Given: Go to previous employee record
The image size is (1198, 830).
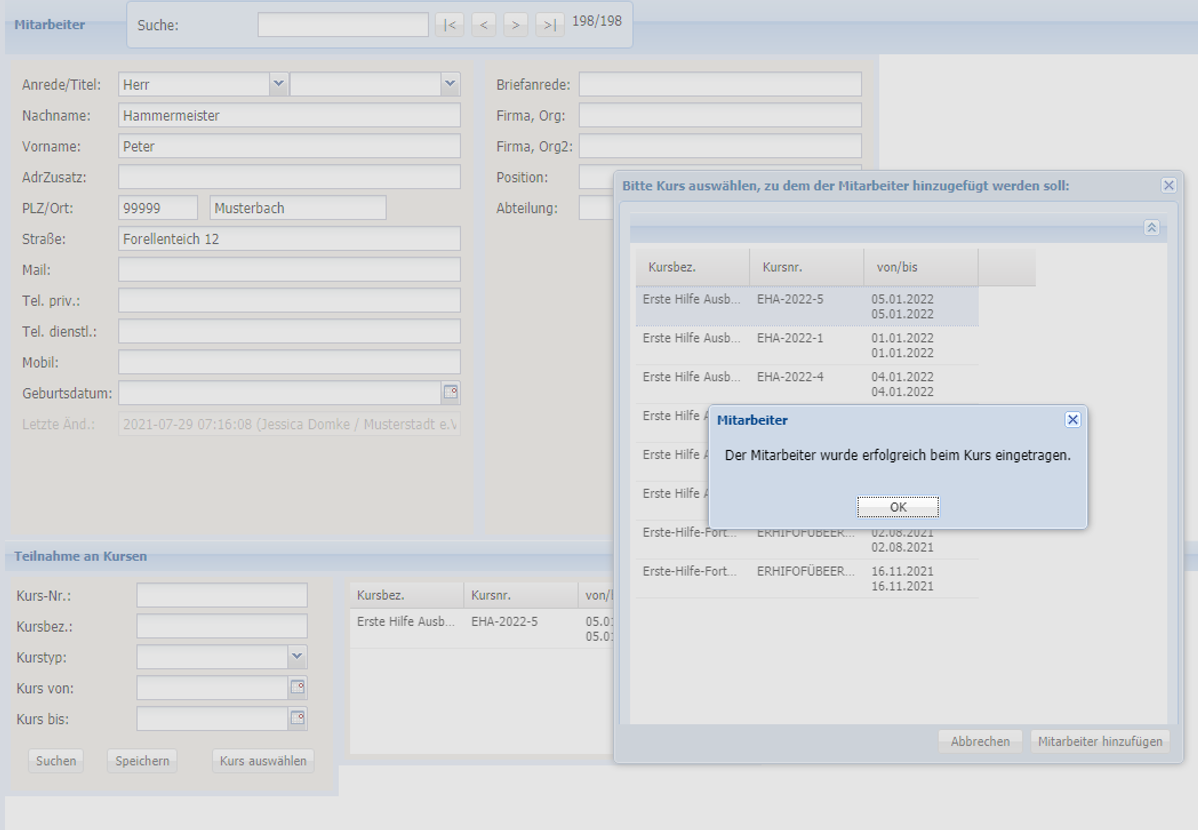Looking at the screenshot, I should [x=483, y=25].
